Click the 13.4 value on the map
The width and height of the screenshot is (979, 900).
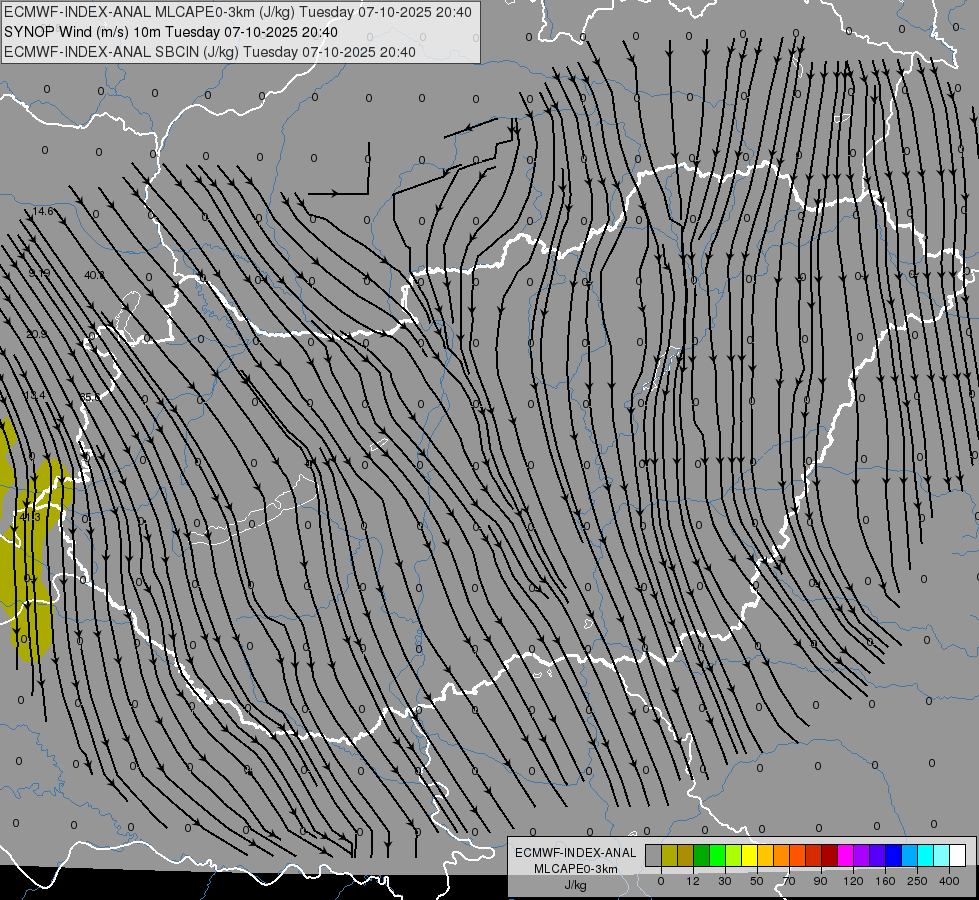(35, 395)
